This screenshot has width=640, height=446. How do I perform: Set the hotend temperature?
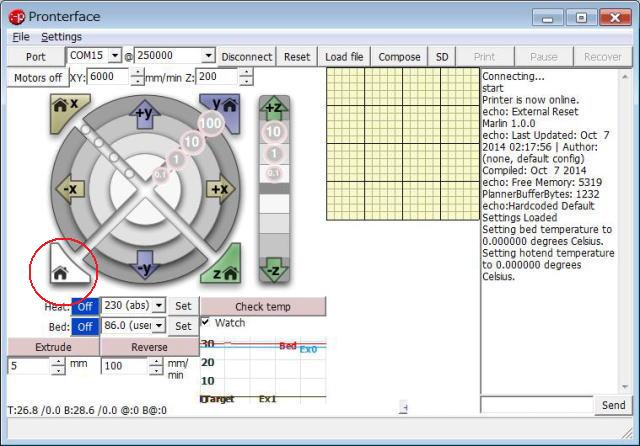183,306
